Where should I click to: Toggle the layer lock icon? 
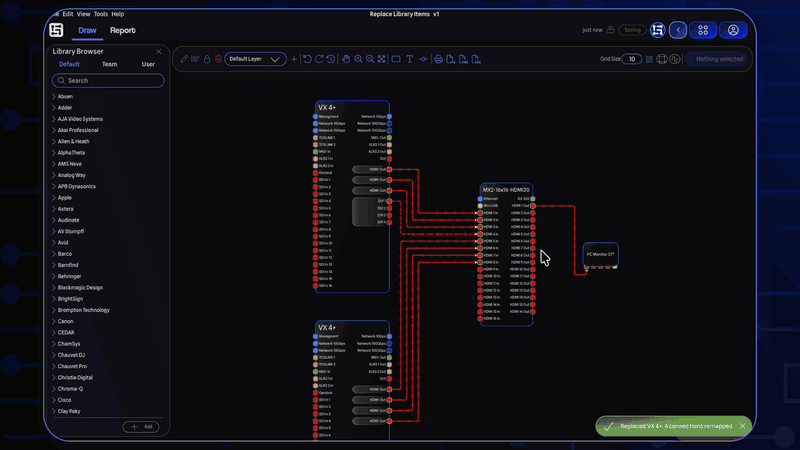pyautogui.click(x=207, y=59)
